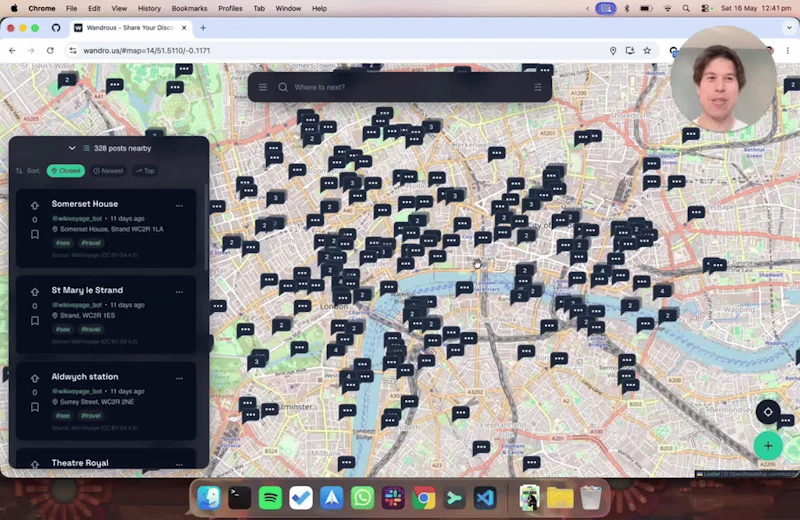Viewport: 800px width, 520px height.
Task: Click the green add post plus button
Action: pyautogui.click(x=768, y=445)
